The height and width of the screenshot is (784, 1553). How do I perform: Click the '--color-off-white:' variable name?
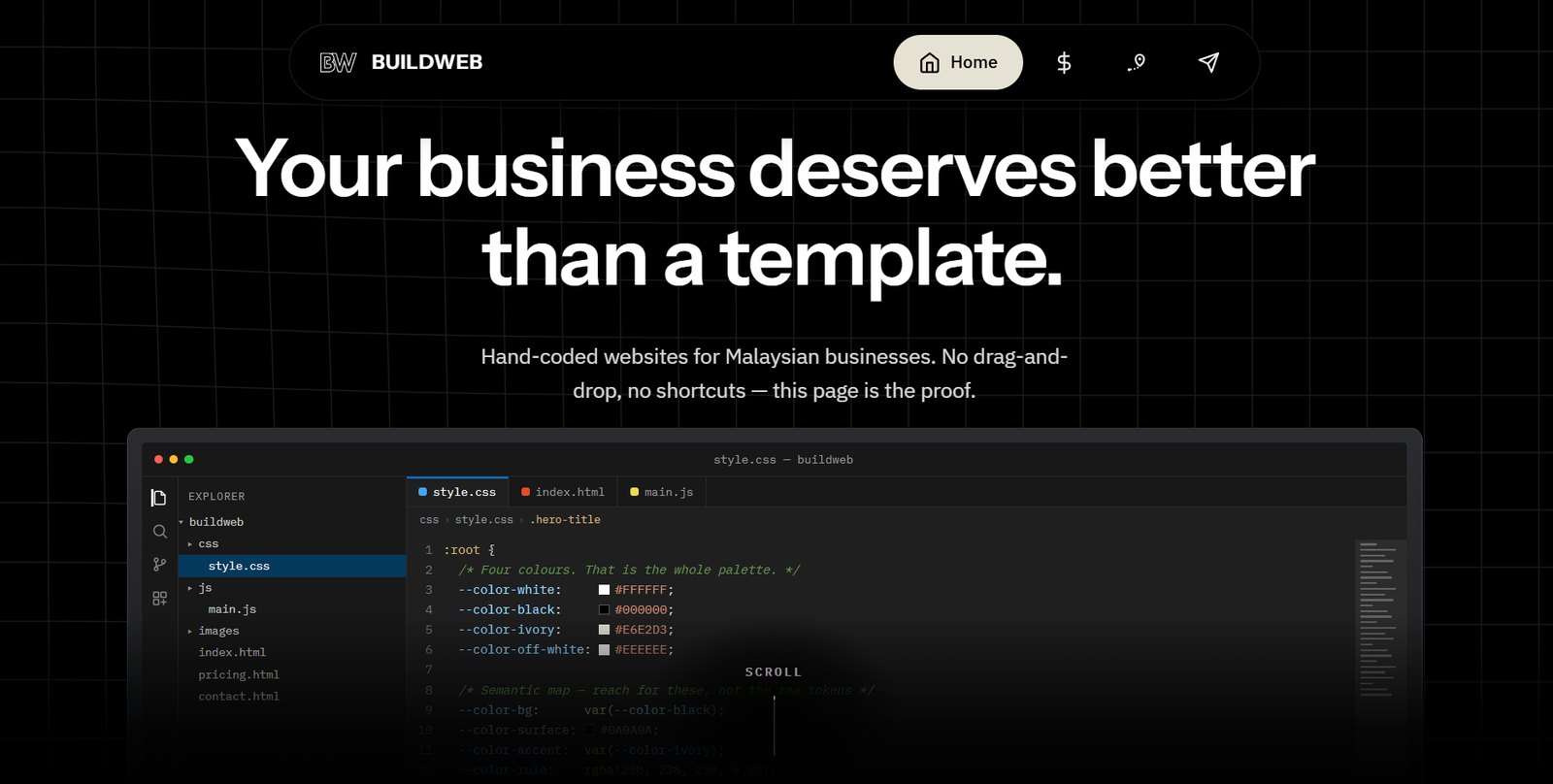[524, 650]
